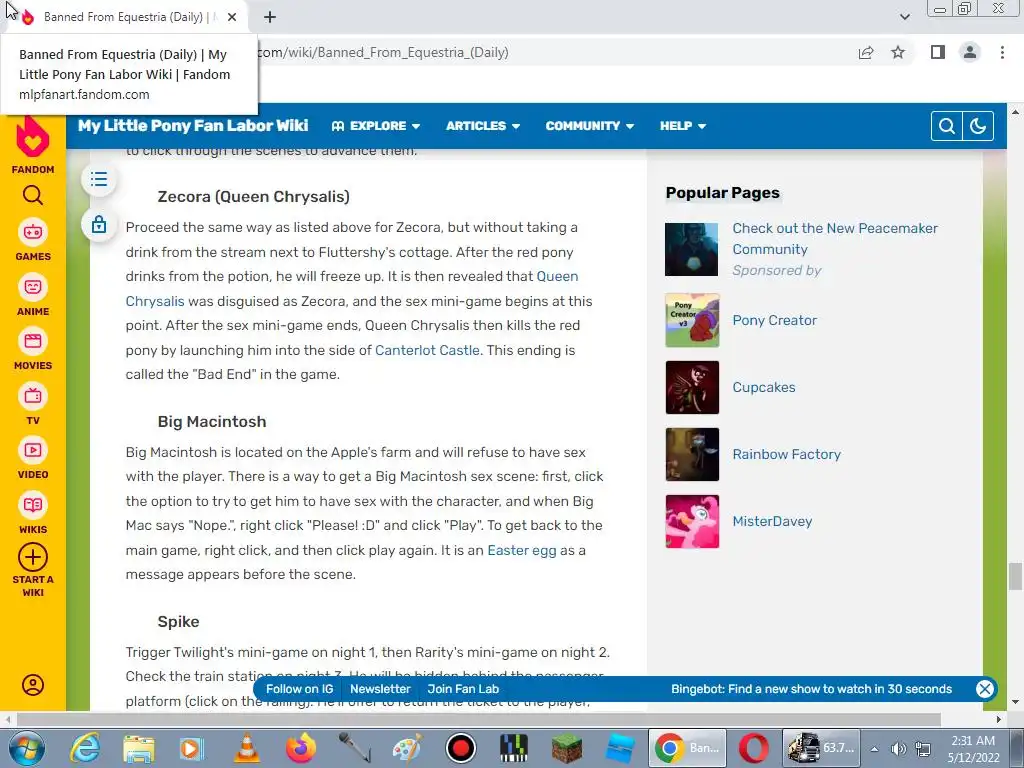
Task: Open the Pony Creator popular page link
Action: [x=775, y=320]
